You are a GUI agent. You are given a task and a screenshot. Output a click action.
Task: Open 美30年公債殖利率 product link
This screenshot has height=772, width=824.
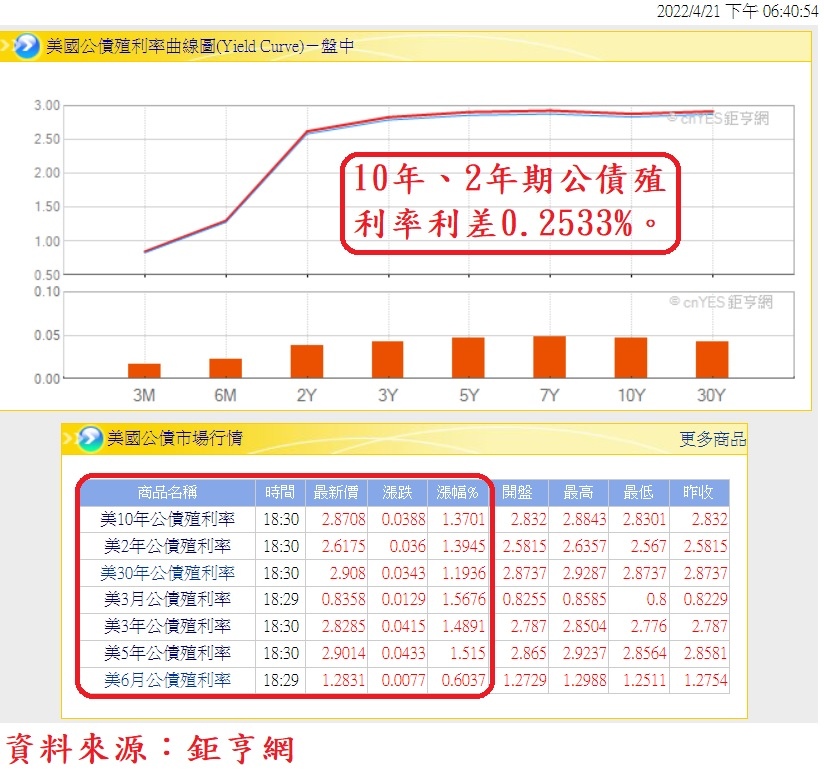168,573
